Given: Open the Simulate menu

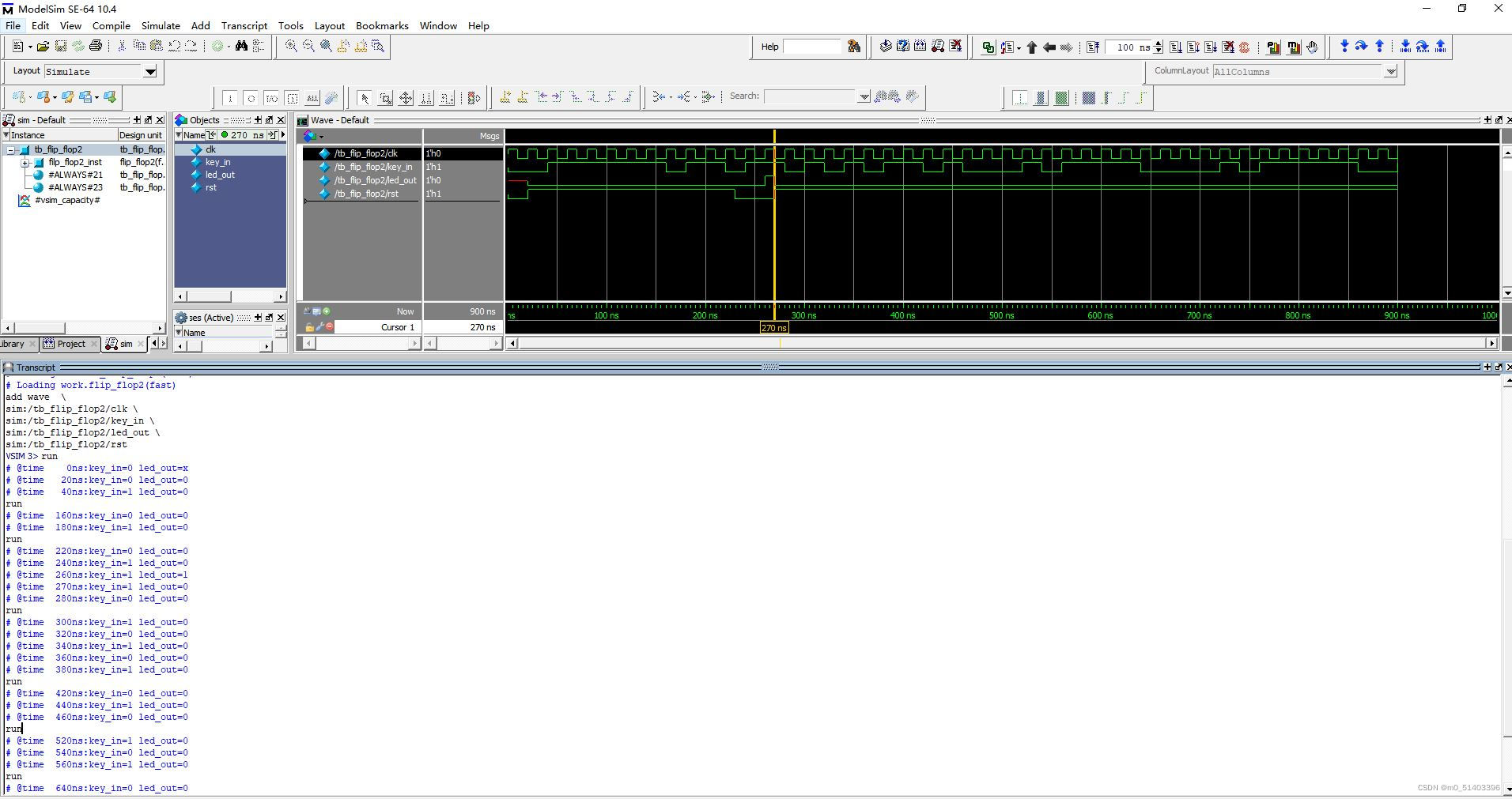Looking at the screenshot, I should coord(161,25).
